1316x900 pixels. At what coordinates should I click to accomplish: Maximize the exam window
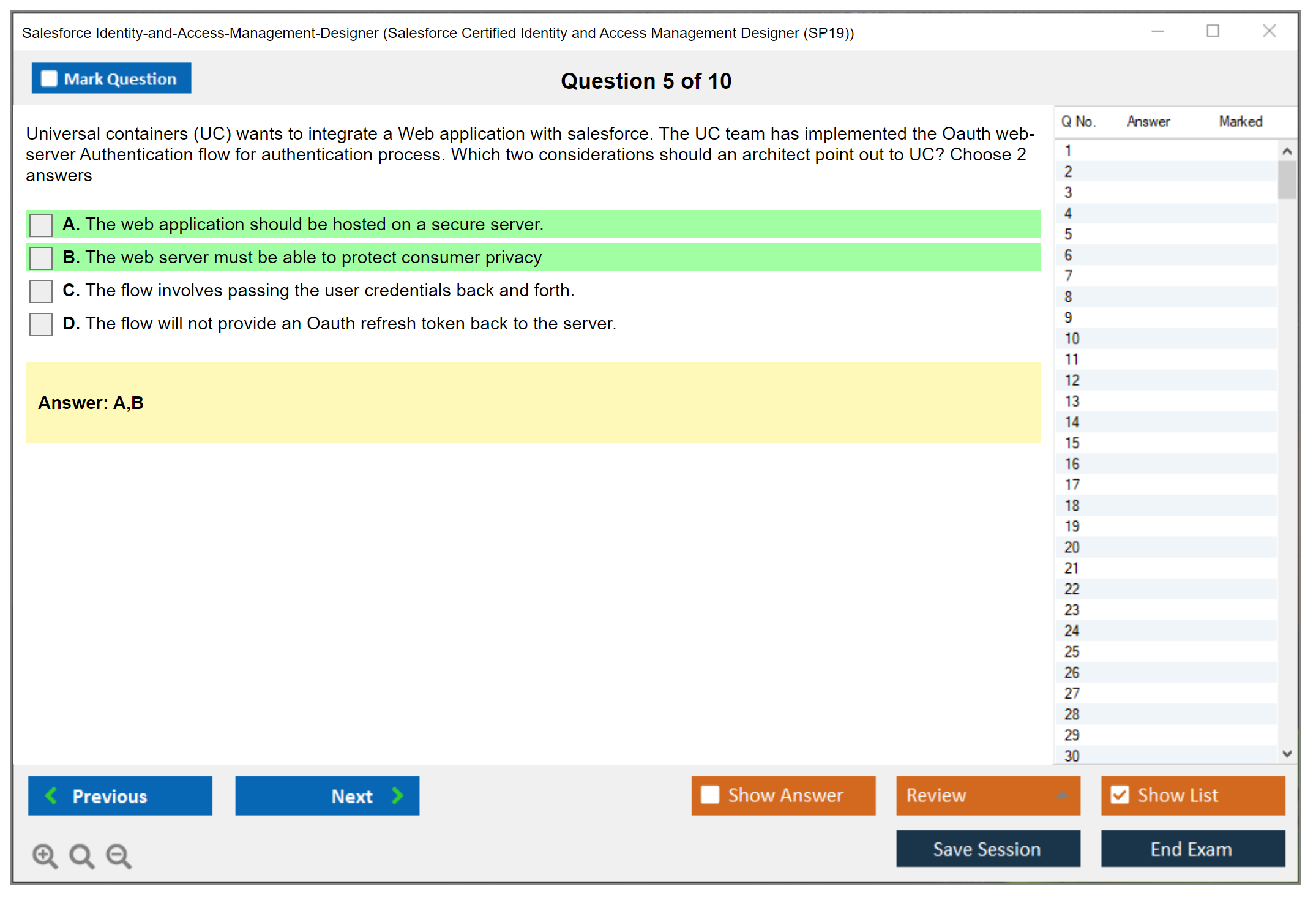pyautogui.click(x=1213, y=31)
